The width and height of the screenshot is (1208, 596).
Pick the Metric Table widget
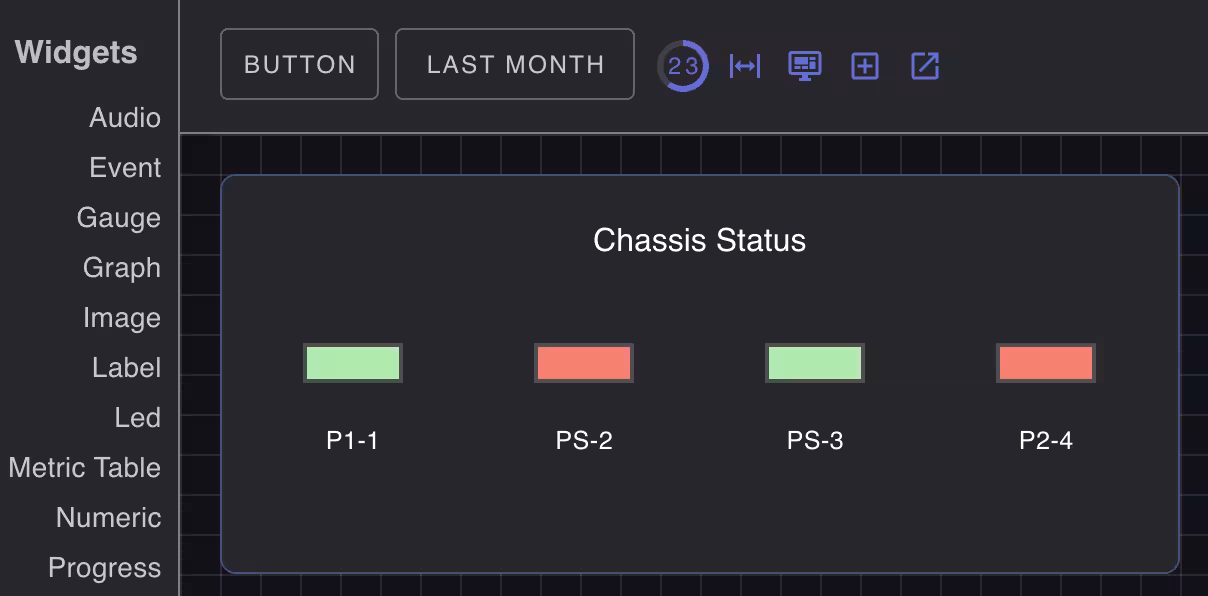pos(85,468)
